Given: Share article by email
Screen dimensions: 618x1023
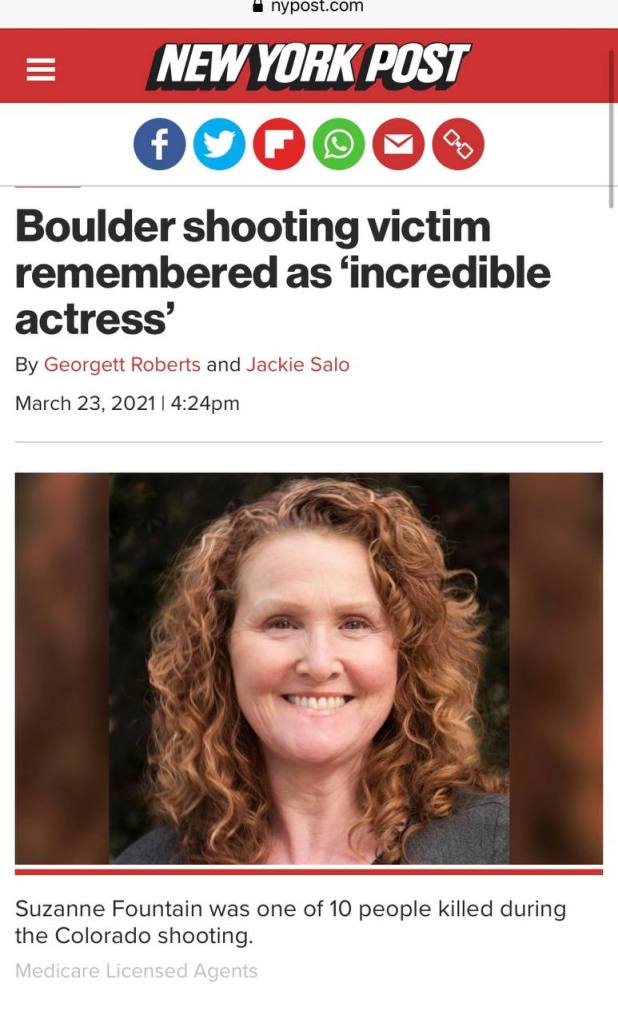Looking at the screenshot, I should 398,144.
